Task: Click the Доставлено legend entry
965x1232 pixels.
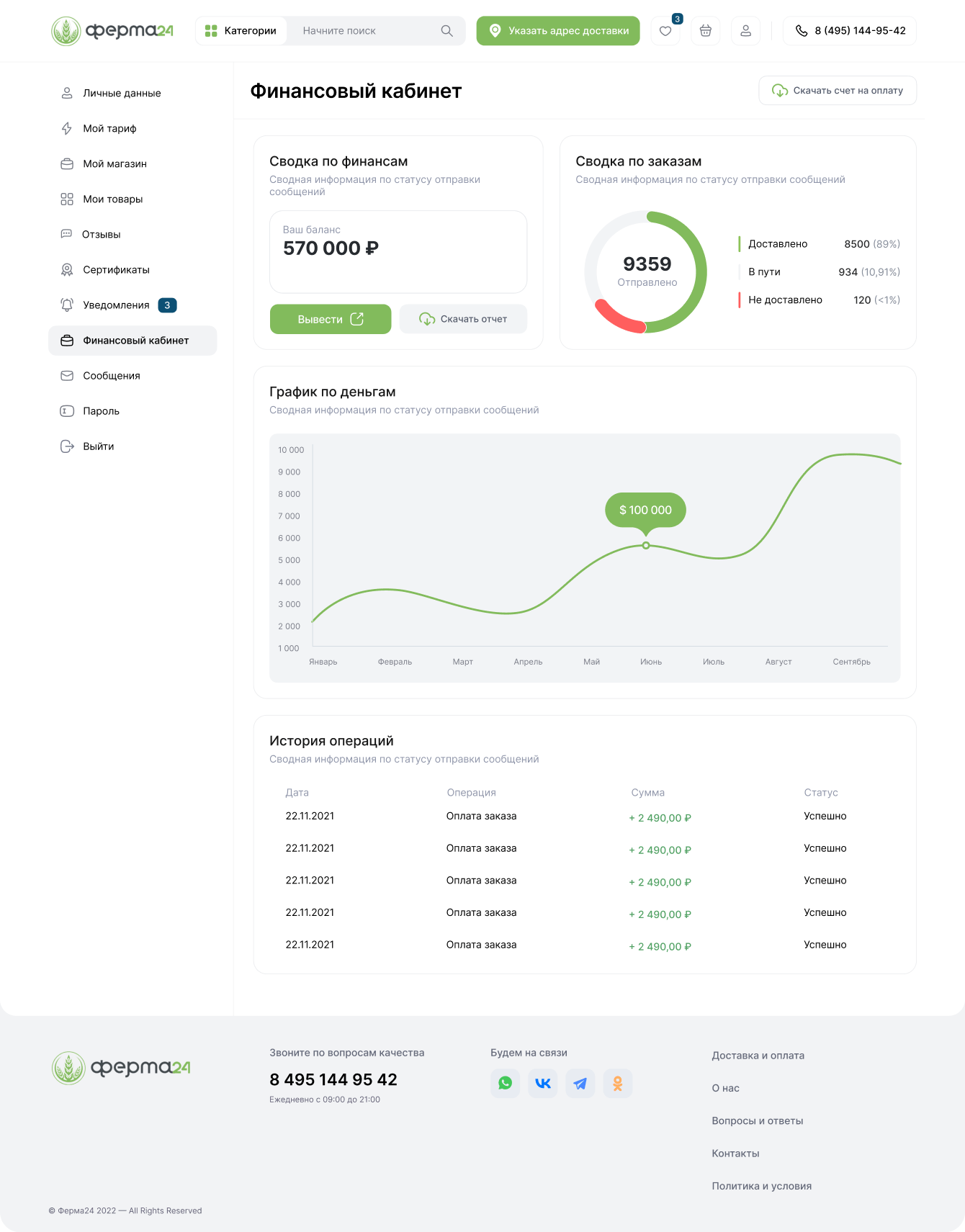Action: 820,244
